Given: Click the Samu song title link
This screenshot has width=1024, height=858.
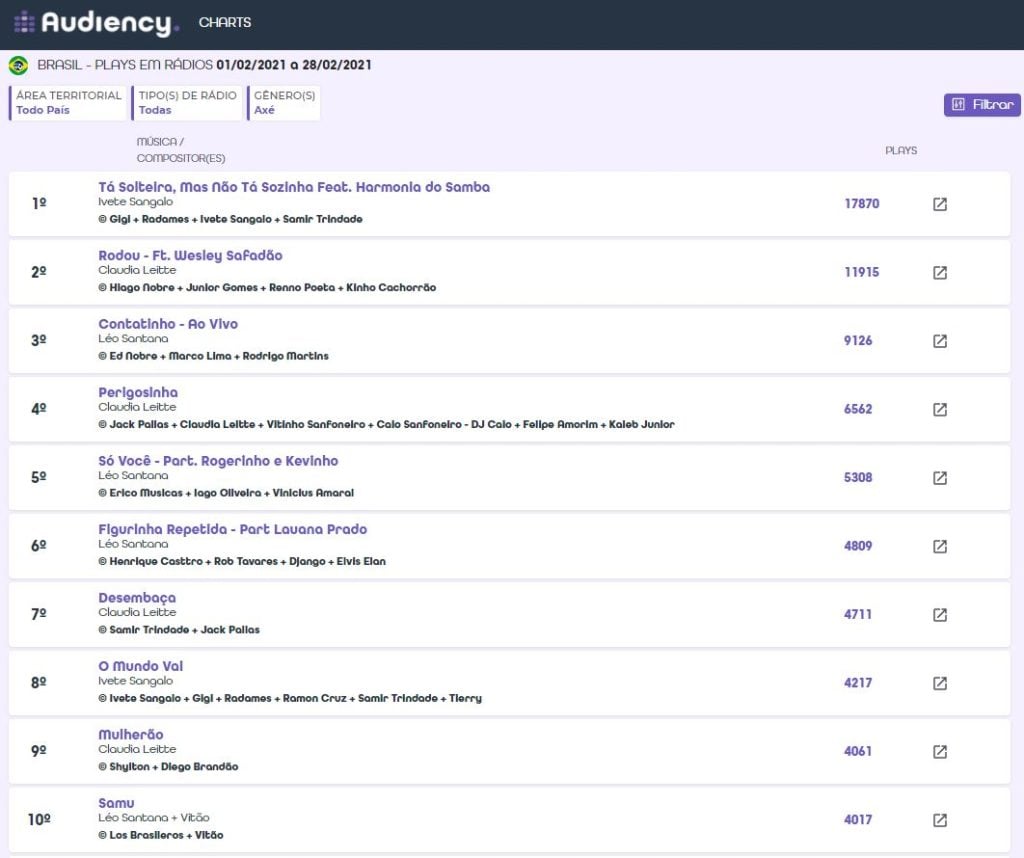Looking at the screenshot, I should click(116, 803).
